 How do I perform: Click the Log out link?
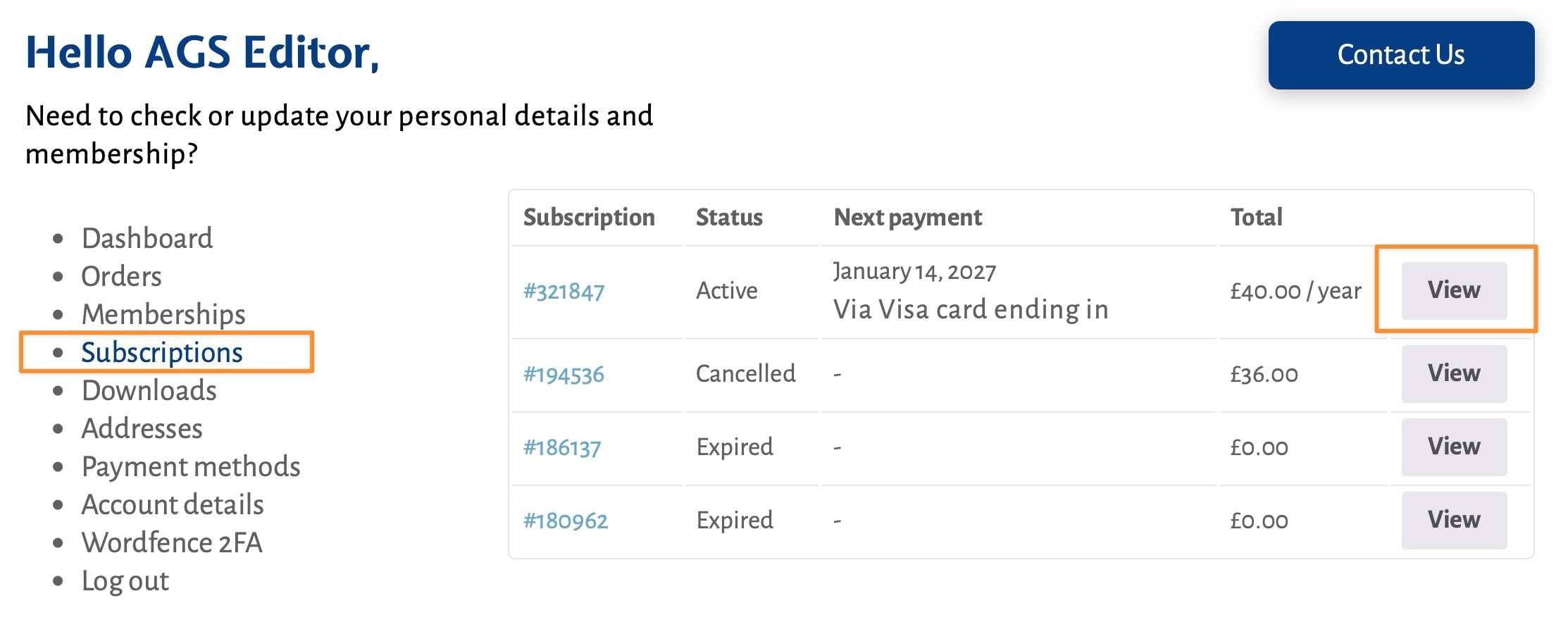point(125,580)
